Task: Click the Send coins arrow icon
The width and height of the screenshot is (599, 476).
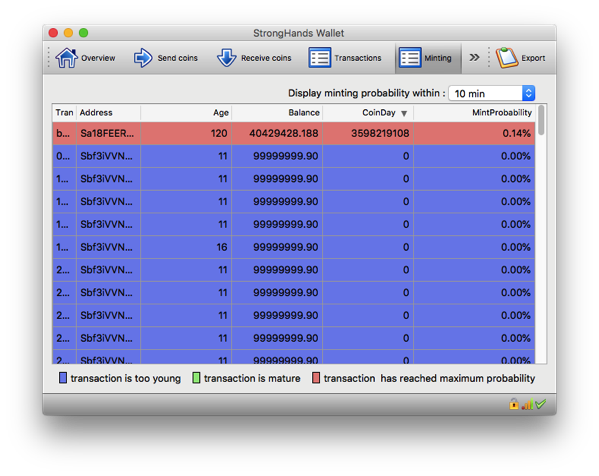Action: tap(143, 58)
